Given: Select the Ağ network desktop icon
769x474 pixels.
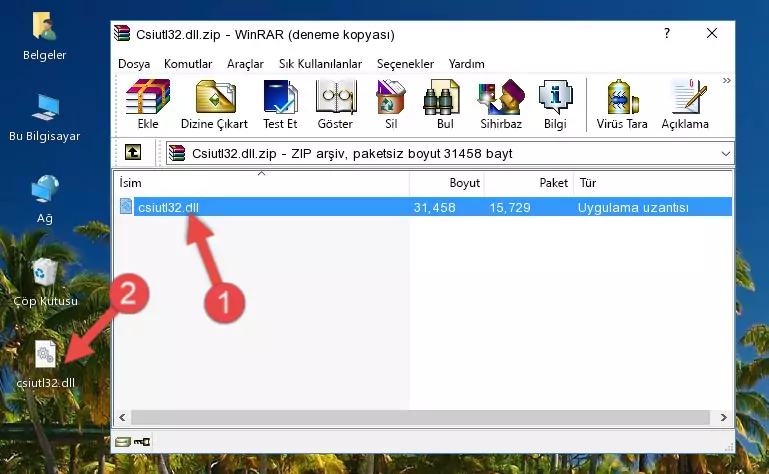Looking at the screenshot, I should [x=45, y=200].
